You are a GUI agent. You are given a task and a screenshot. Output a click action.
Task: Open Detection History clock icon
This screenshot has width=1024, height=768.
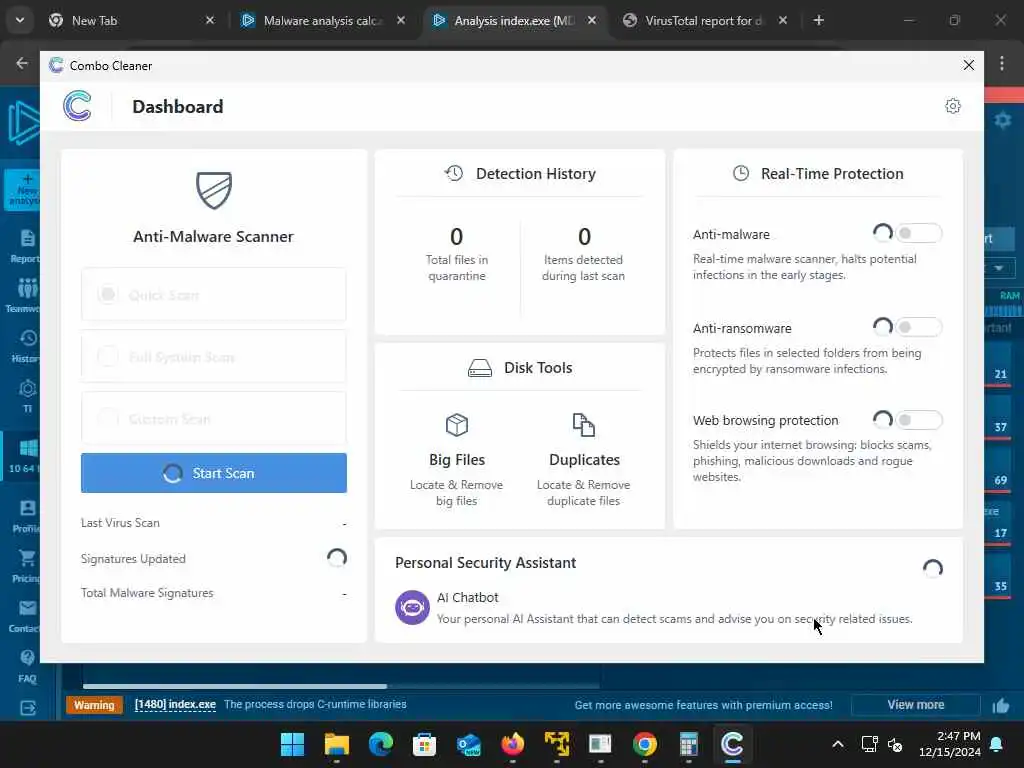point(454,173)
